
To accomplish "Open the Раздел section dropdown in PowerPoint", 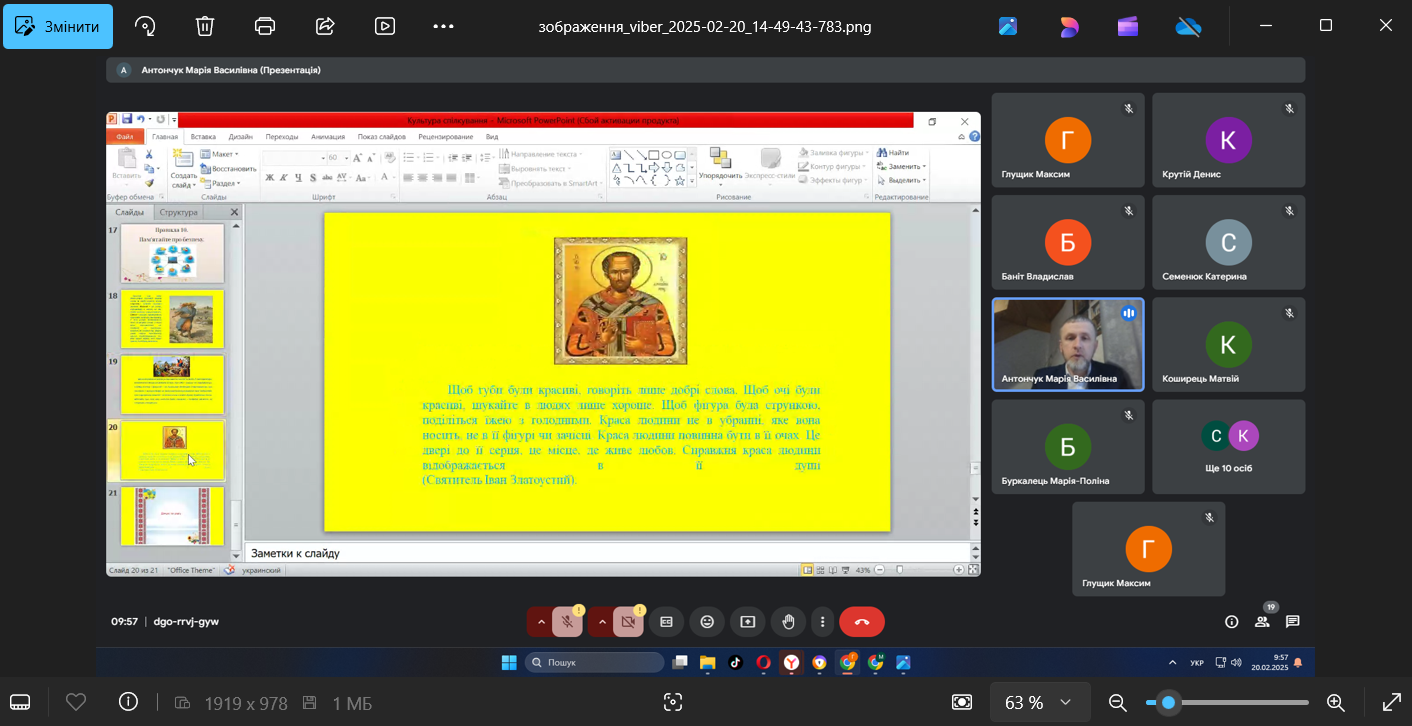I will (x=219, y=183).
